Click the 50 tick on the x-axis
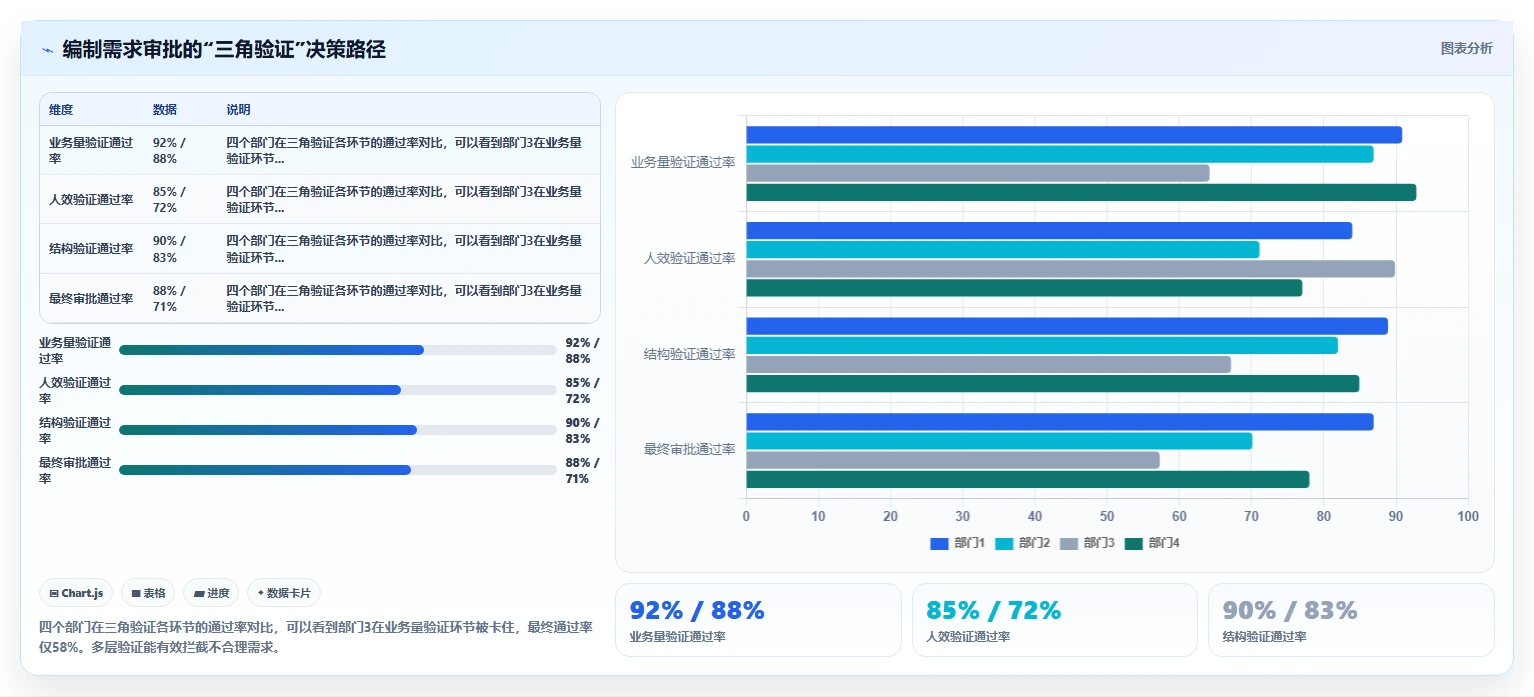This screenshot has height=697, width=1534. [x=1107, y=517]
